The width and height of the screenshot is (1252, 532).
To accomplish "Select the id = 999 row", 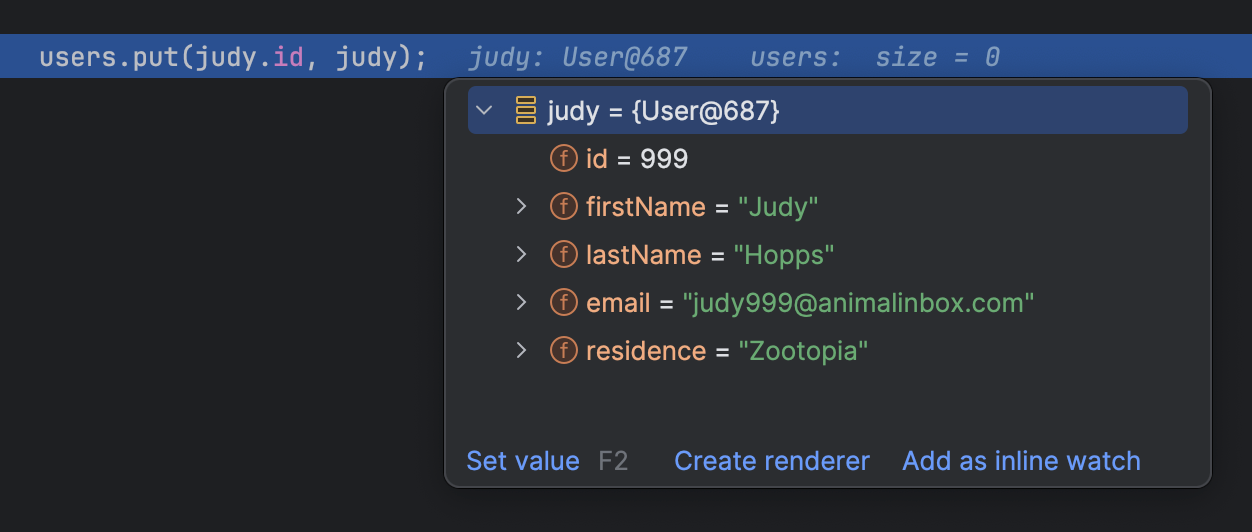I will (827, 159).
